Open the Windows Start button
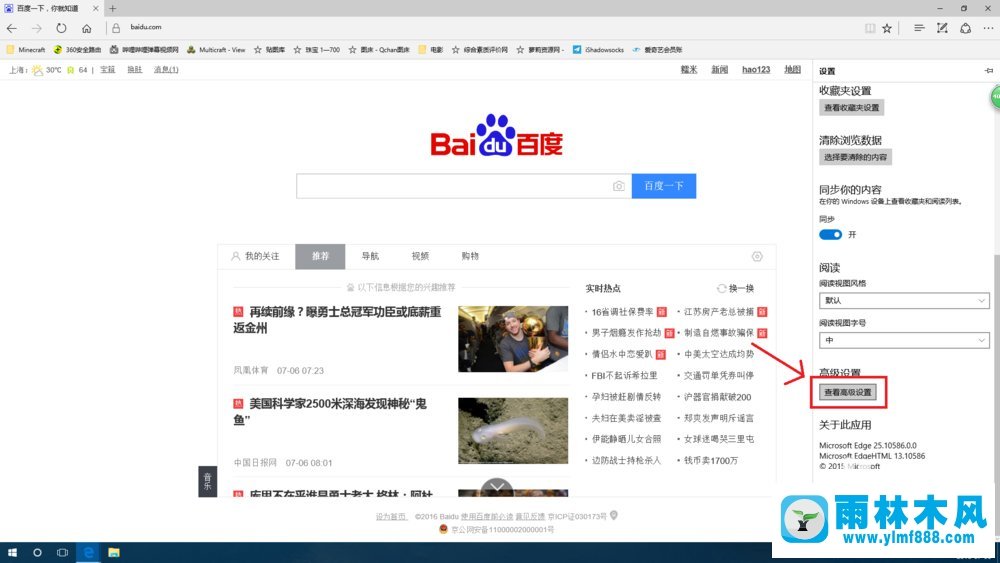Viewport: 1000px width, 563px height. 12,552
